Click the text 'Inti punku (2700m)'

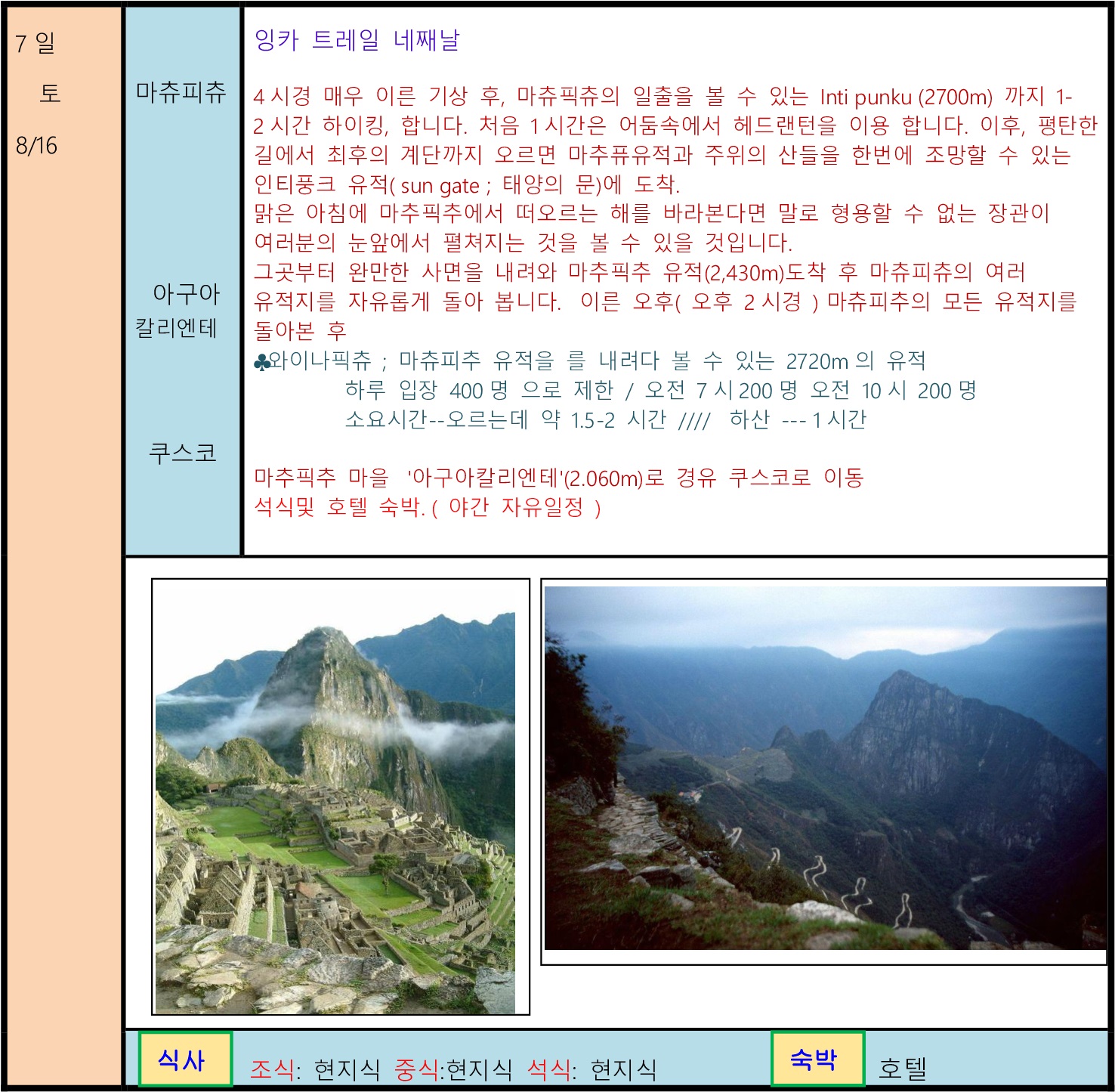tap(907, 97)
